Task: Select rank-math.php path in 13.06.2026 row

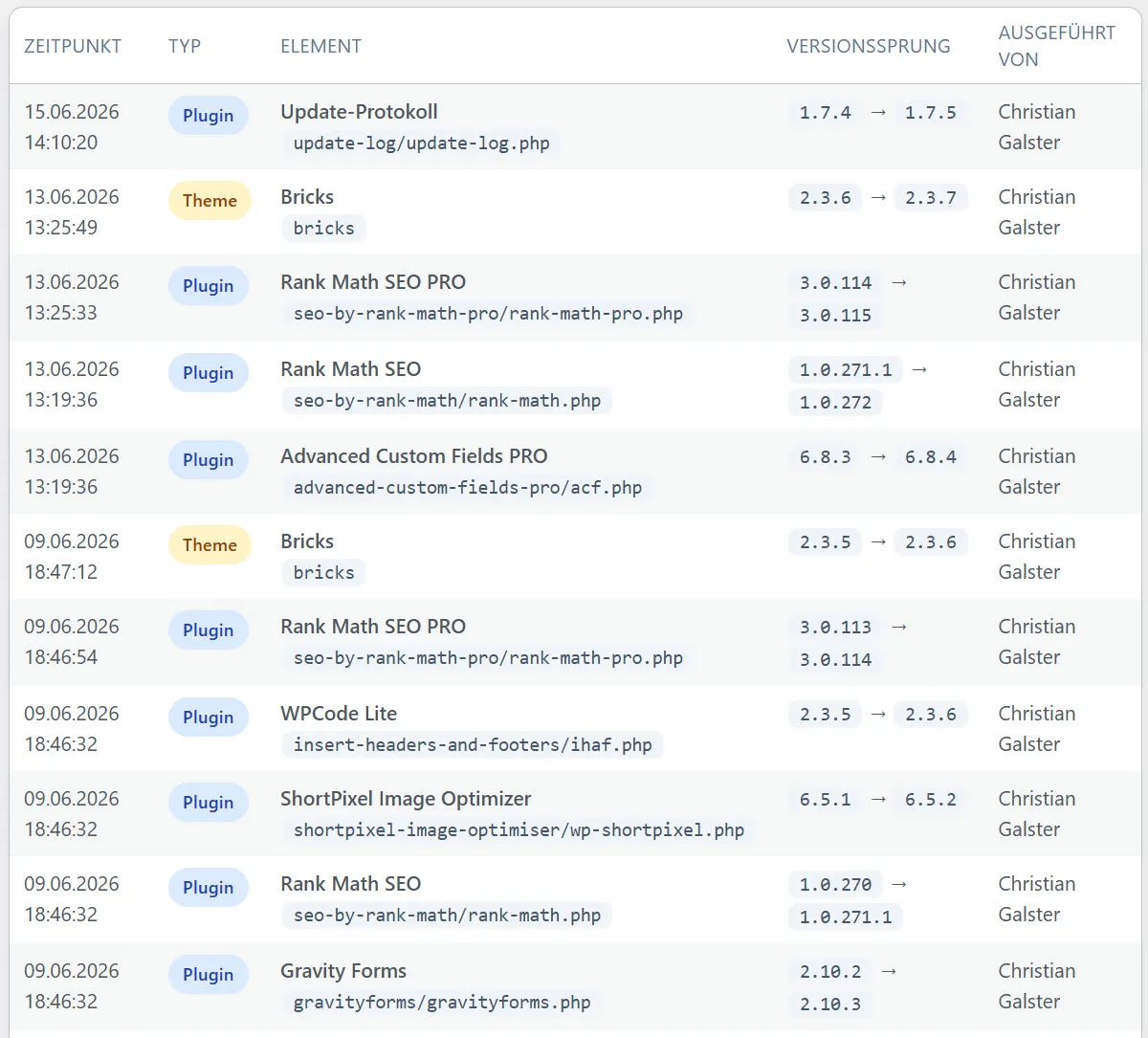Action: tap(447, 401)
